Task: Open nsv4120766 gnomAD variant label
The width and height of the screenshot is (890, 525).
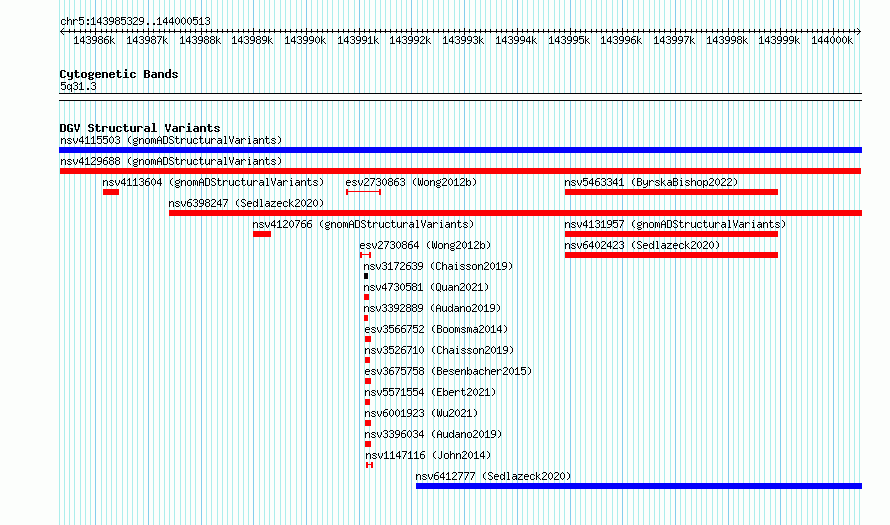Action: pos(363,224)
